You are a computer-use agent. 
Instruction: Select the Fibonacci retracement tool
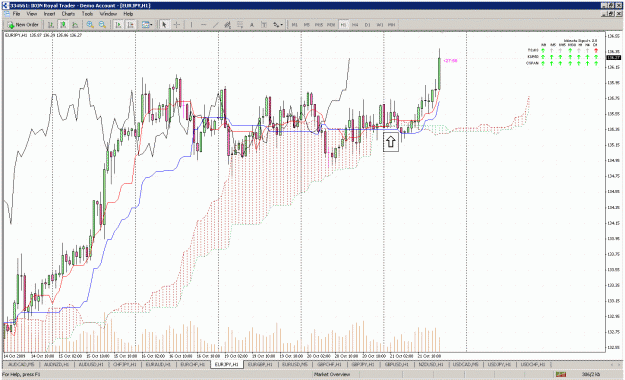tap(240, 25)
